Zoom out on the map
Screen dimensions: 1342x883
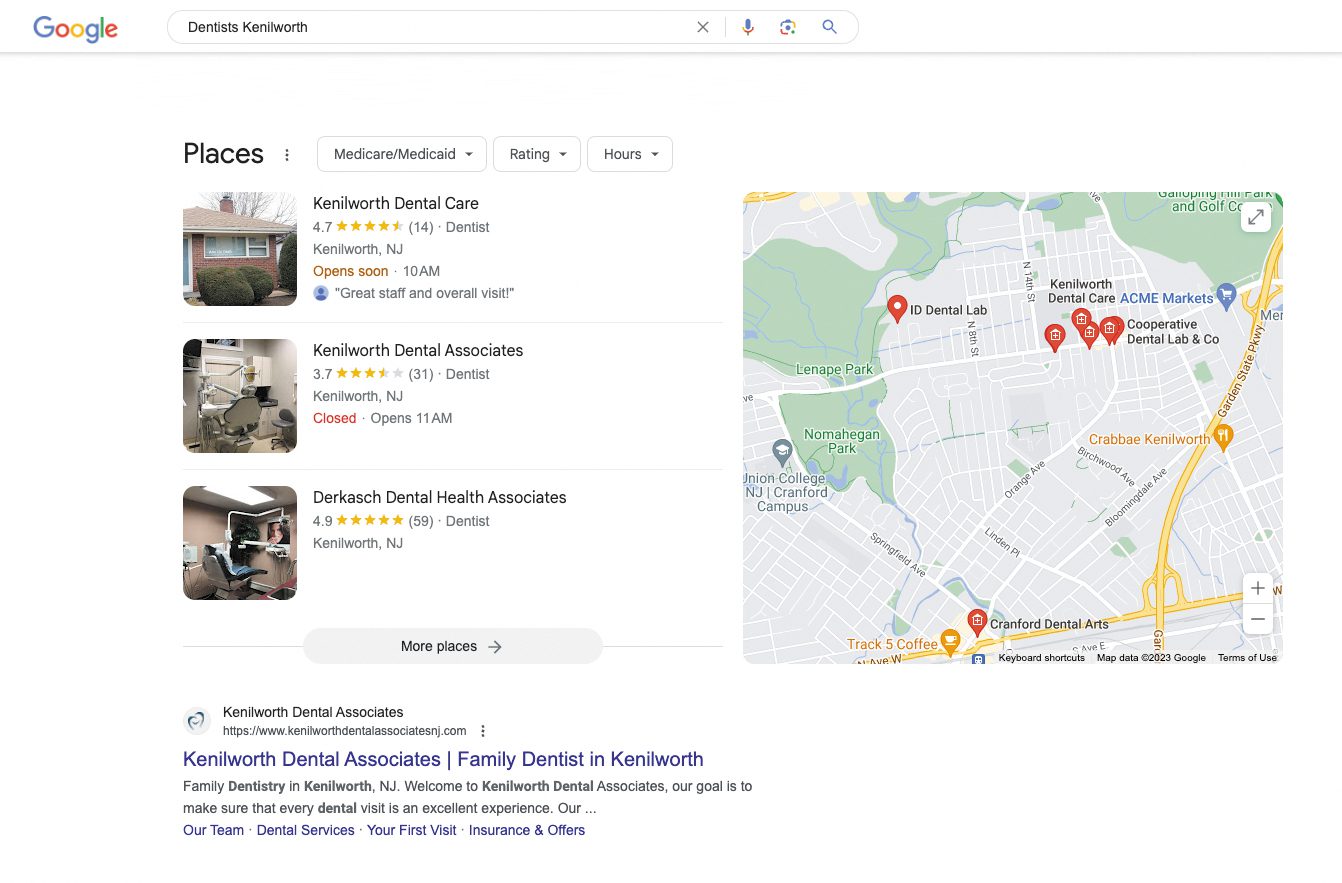1258,620
